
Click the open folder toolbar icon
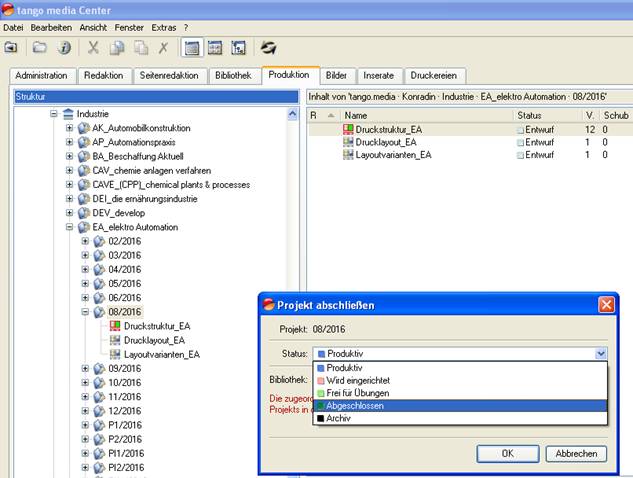tap(39, 47)
